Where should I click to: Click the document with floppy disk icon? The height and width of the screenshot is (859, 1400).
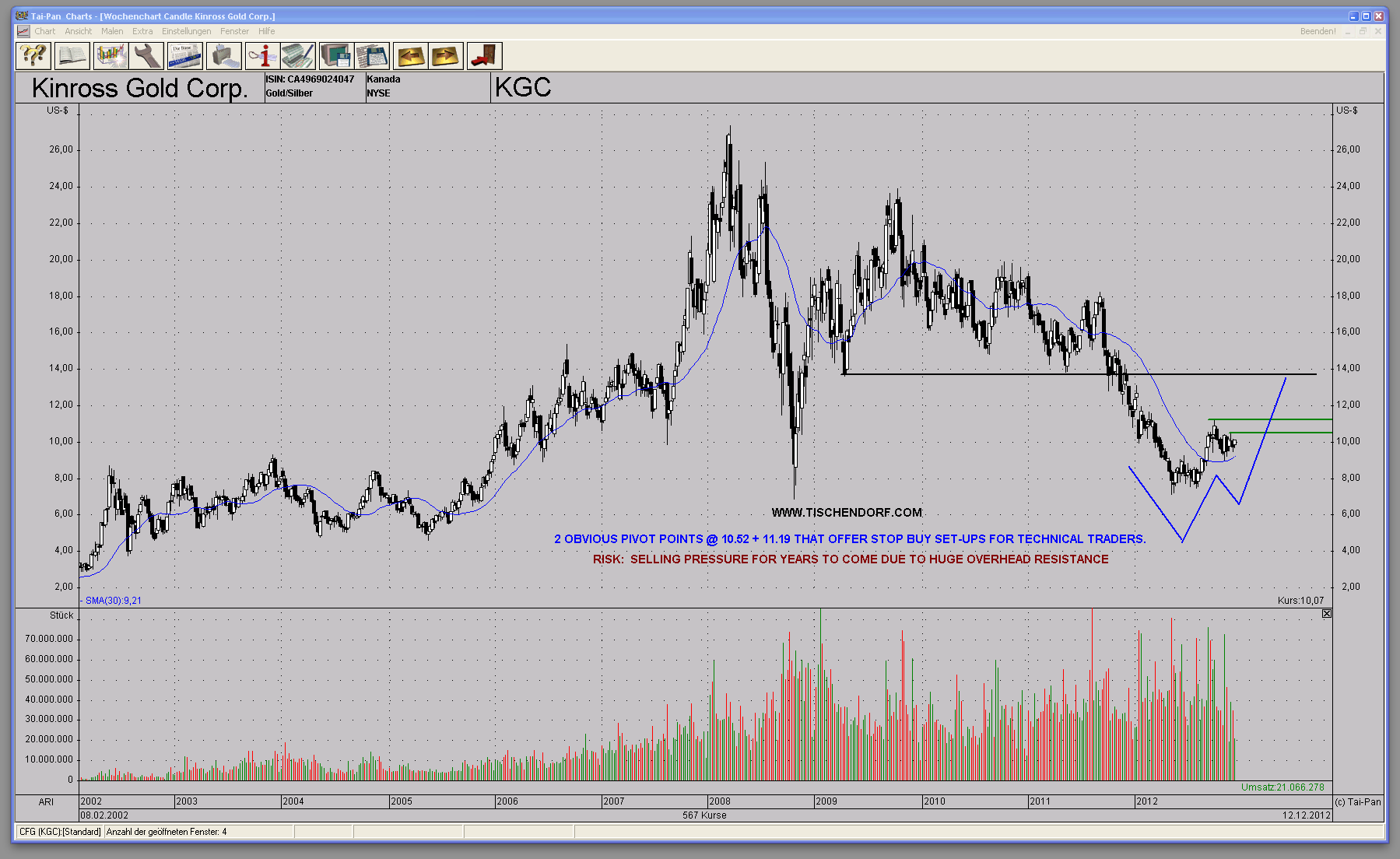point(372,56)
